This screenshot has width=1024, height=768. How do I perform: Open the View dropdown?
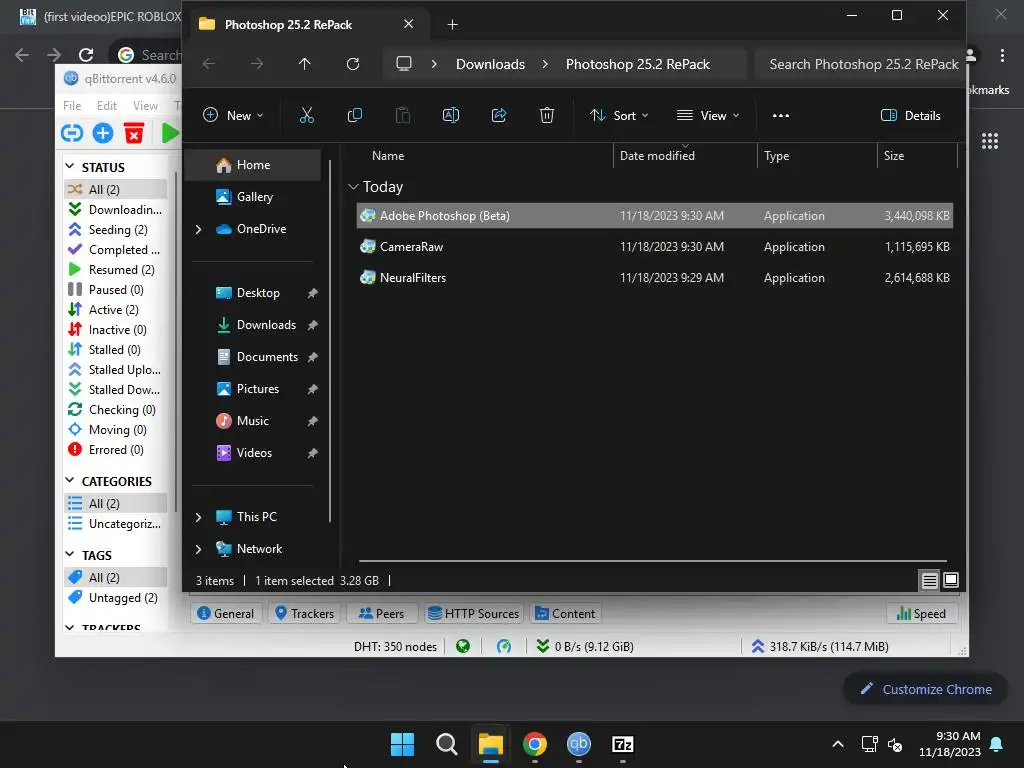(x=708, y=116)
